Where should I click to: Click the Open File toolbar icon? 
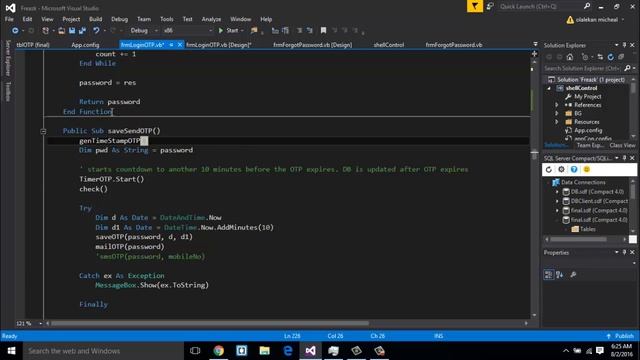(x=61, y=31)
